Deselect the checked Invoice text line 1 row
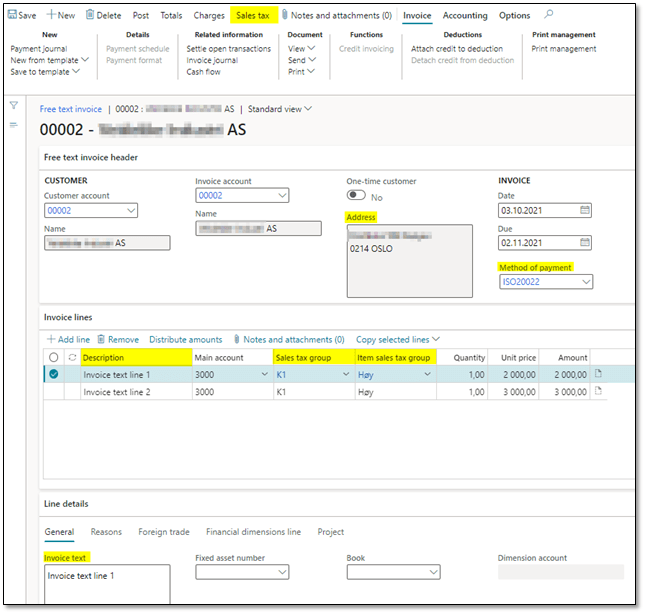Screen dimensions: 645x614 click(x=54, y=375)
